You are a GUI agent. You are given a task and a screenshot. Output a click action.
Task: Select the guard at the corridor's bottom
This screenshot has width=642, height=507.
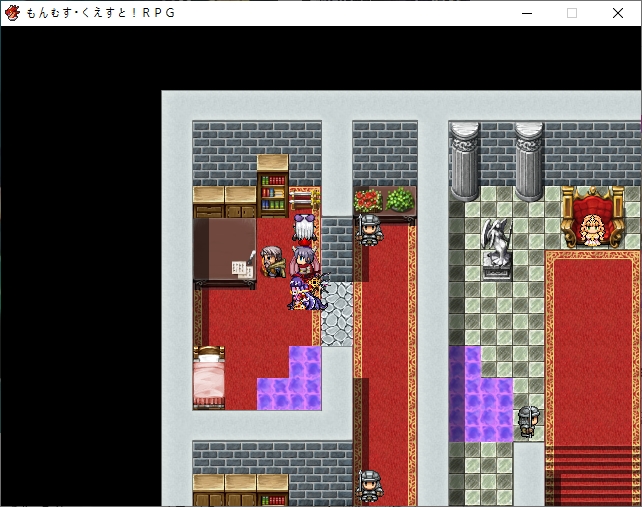click(x=369, y=486)
